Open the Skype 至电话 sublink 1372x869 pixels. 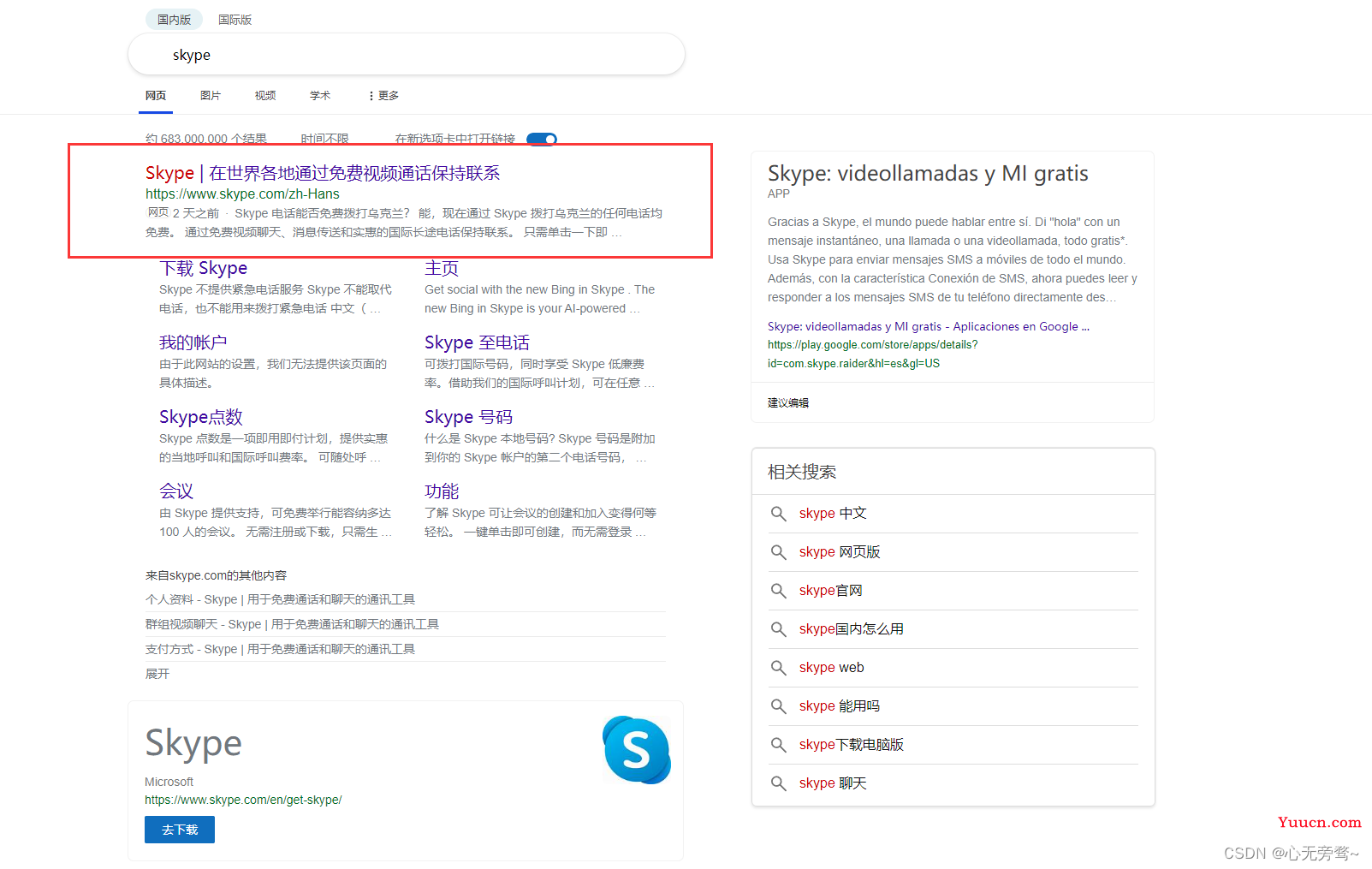pos(477,342)
